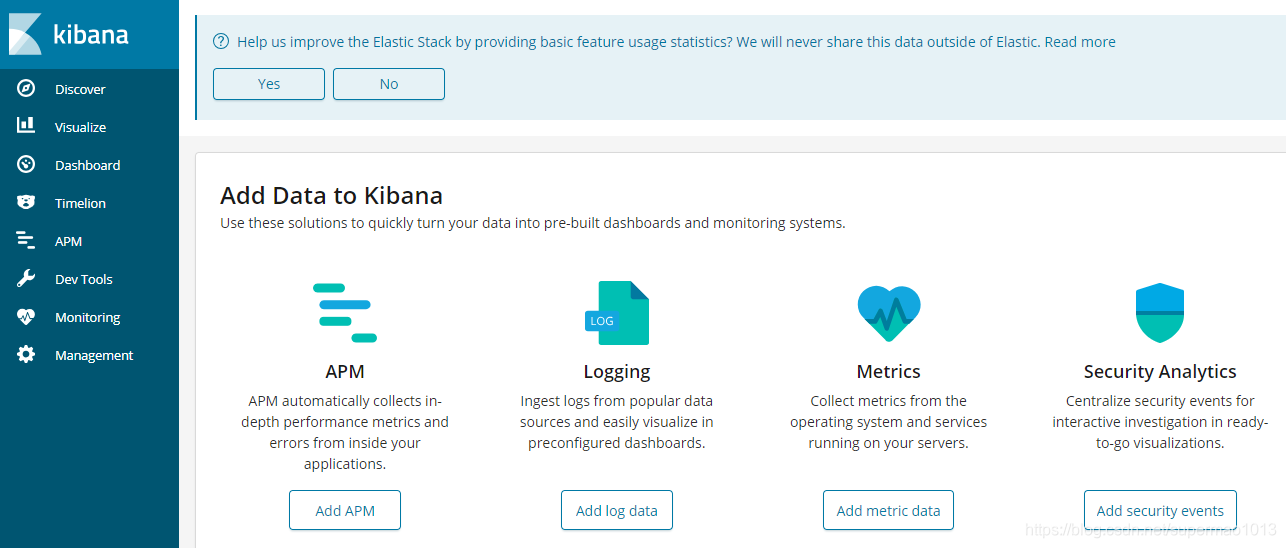Viewport: 1286px width, 548px height.
Task: Click the 'Use these solutions to quickly' subtitle
Action: 533,223
